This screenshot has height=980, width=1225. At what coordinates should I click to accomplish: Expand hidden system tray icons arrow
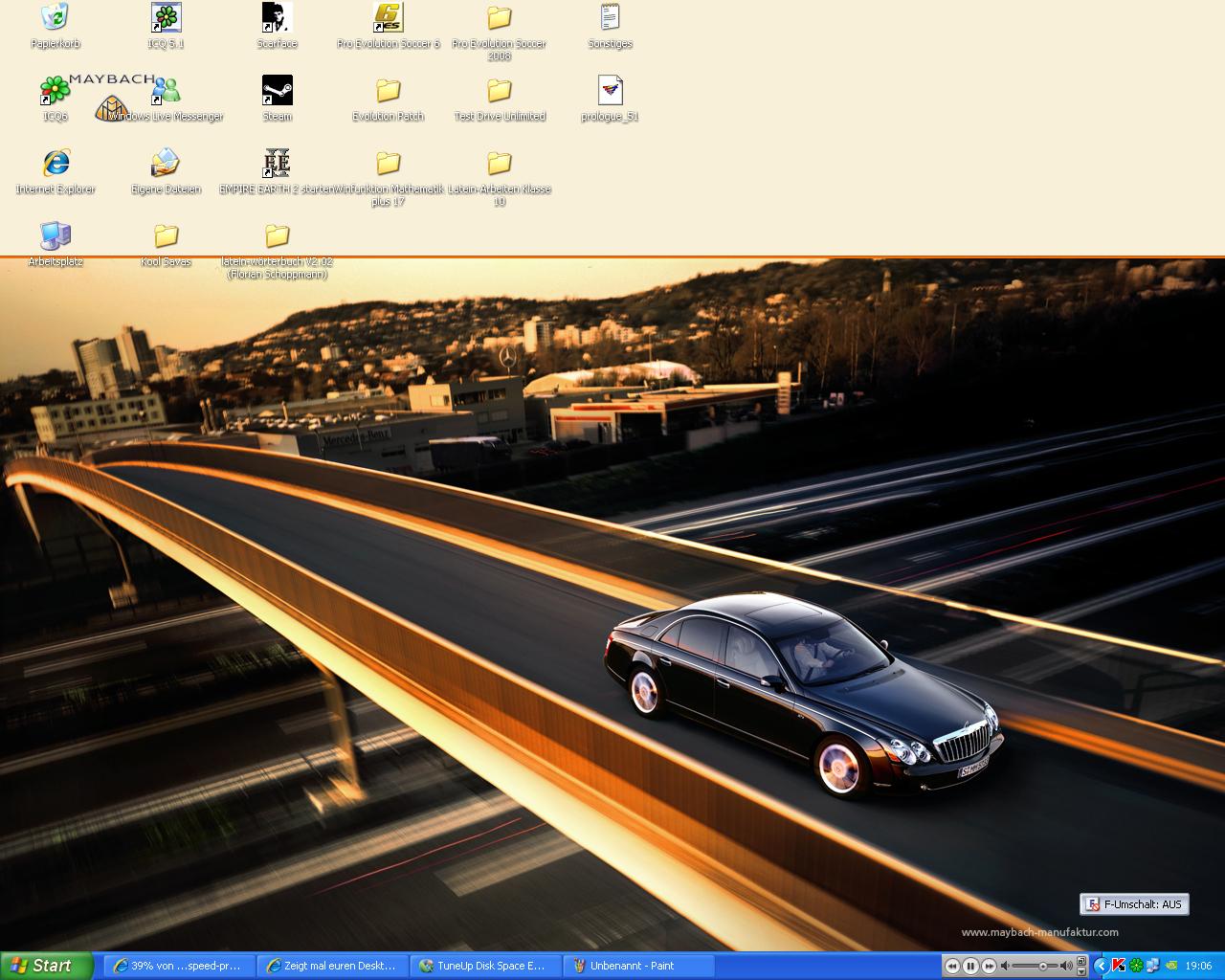click(x=1102, y=966)
